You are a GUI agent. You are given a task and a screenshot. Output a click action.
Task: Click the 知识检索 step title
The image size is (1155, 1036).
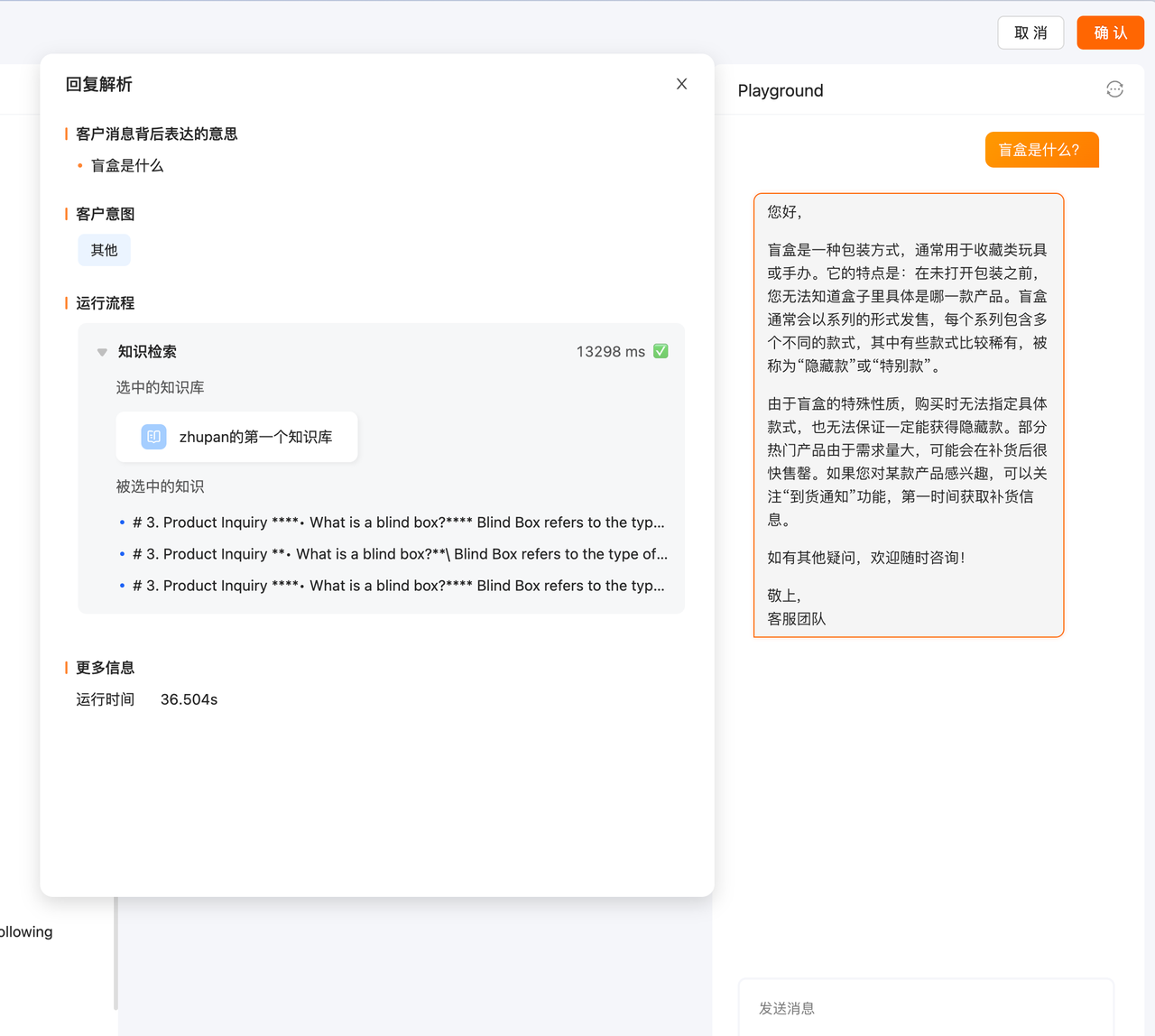tap(147, 352)
